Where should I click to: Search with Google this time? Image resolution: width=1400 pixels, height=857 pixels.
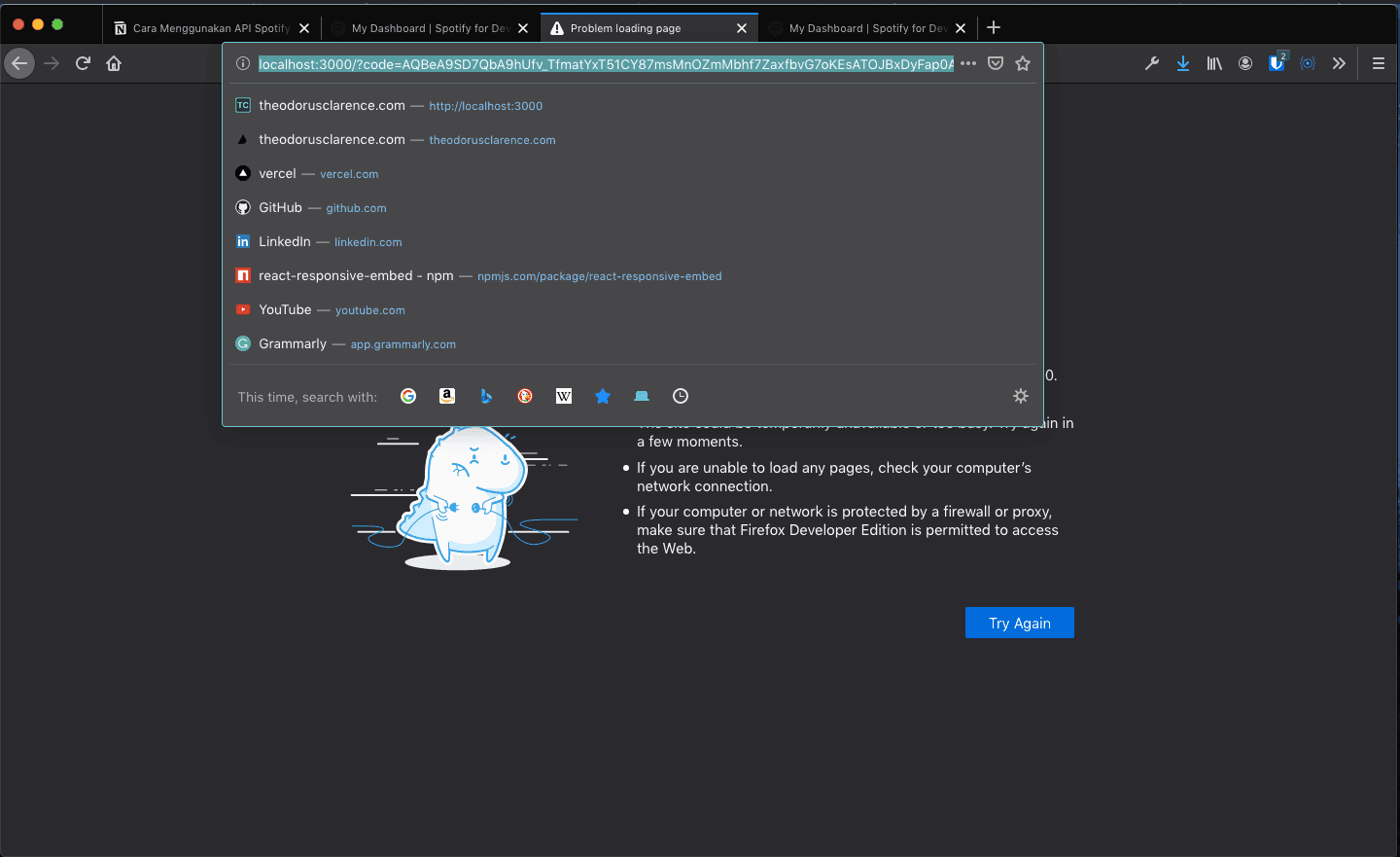coord(408,396)
